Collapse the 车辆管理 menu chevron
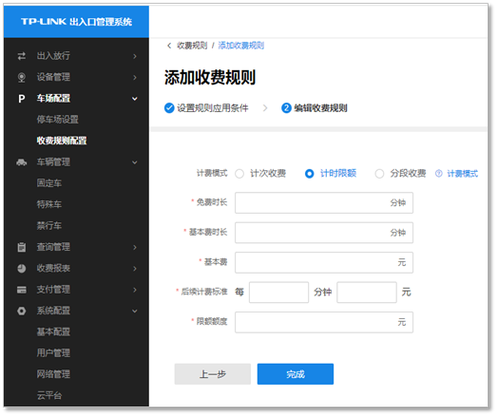Screen dimensions: 497x416 (135, 163)
